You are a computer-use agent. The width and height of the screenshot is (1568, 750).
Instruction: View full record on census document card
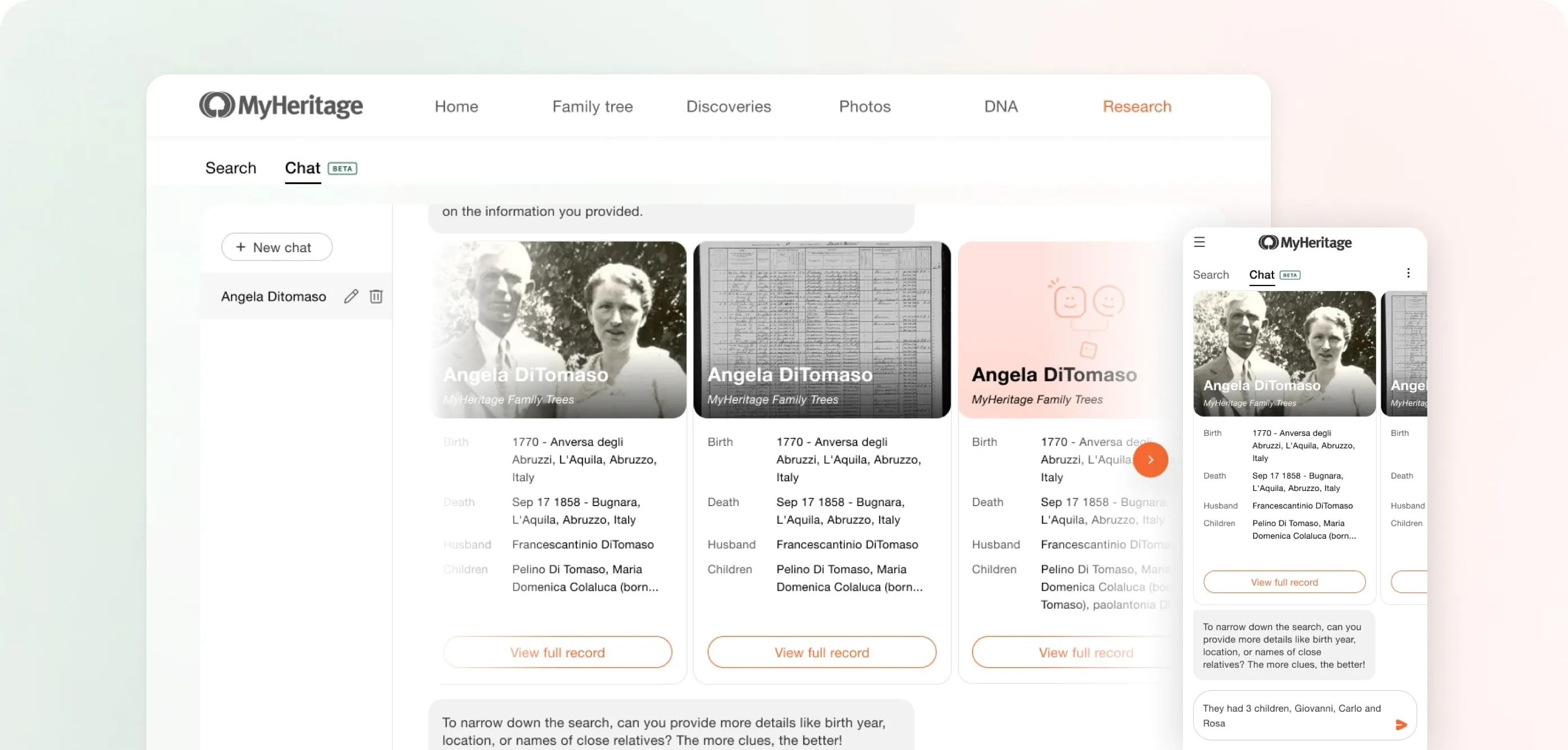point(821,653)
